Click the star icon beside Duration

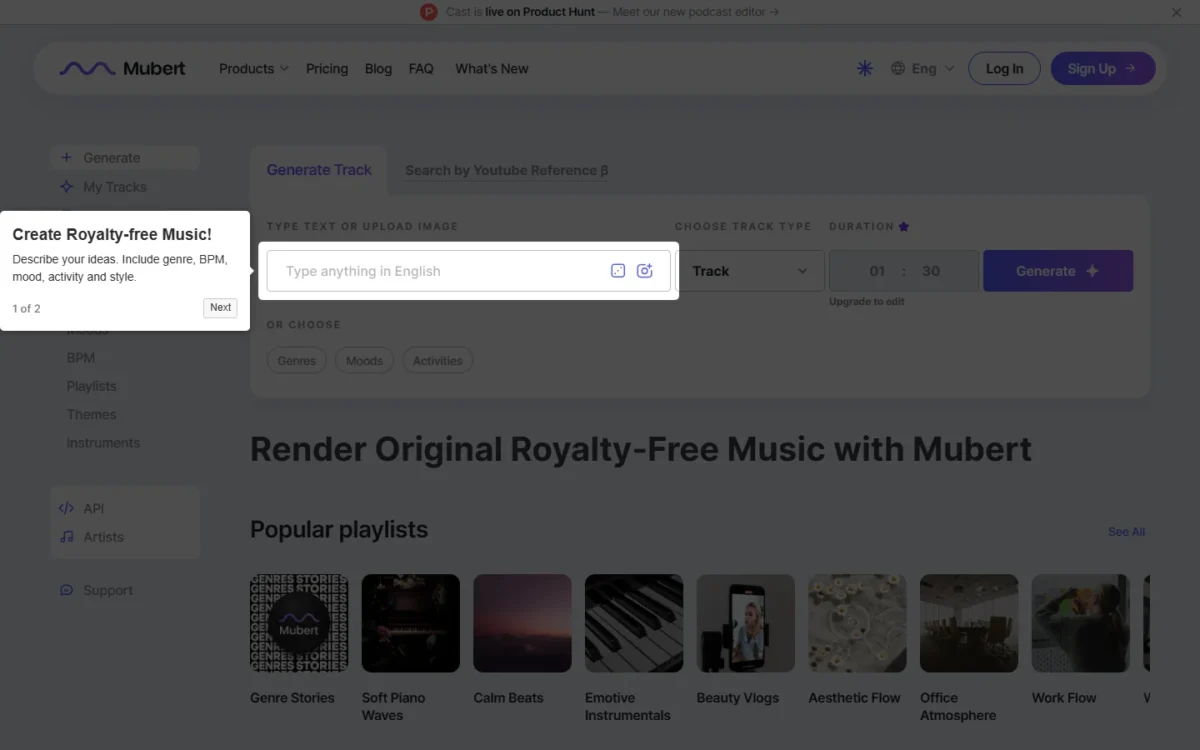(x=904, y=227)
